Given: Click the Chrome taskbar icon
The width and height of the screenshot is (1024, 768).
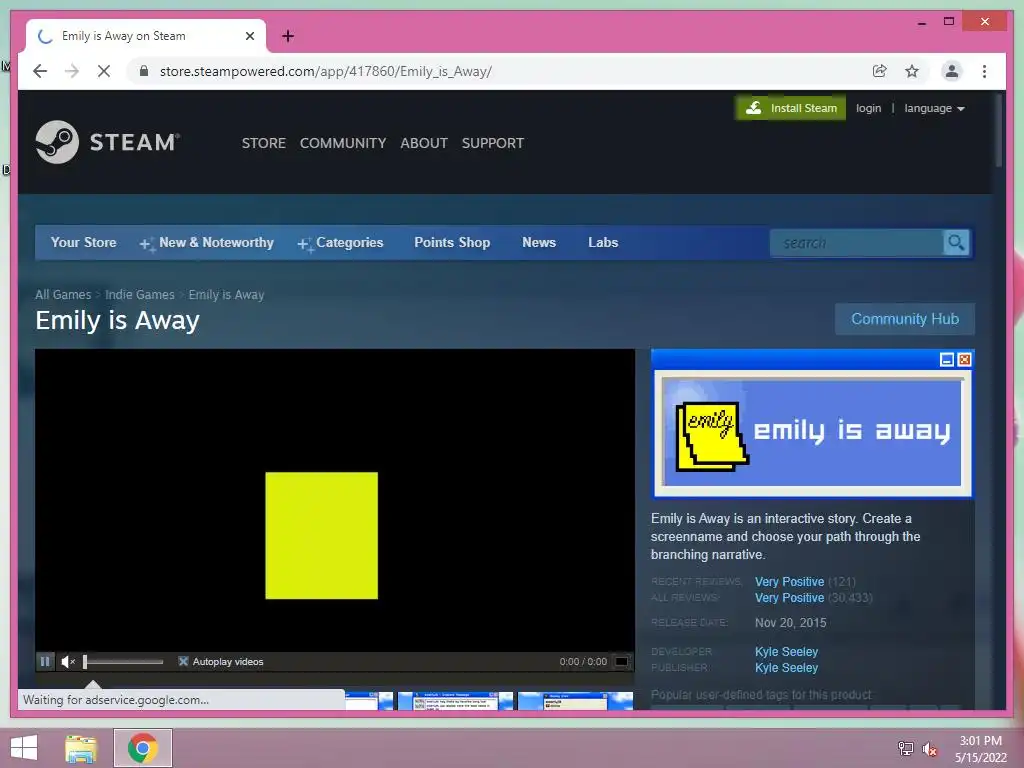Looking at the screenshot, I should click(143, 748).
